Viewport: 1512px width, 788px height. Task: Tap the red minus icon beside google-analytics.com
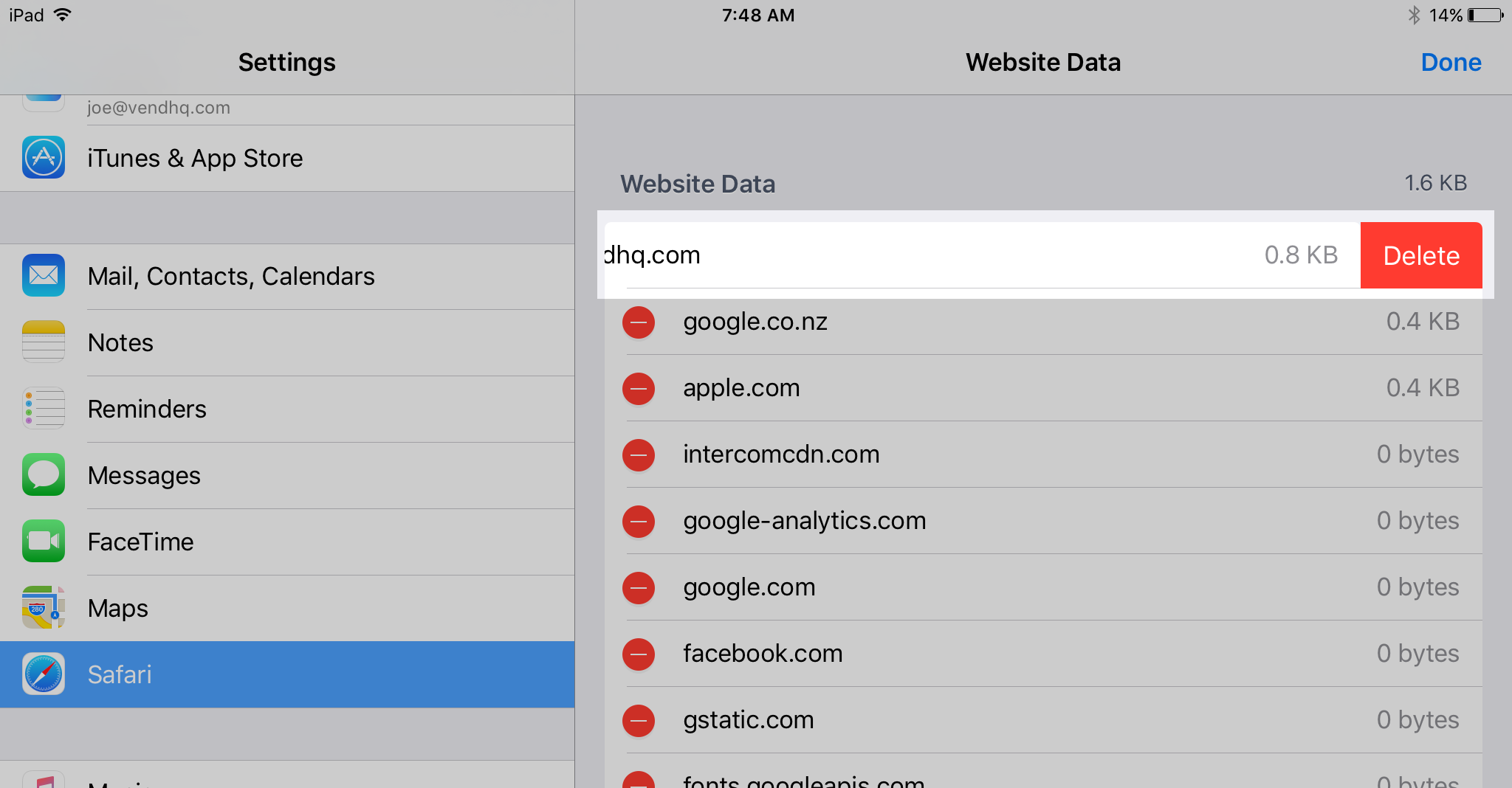tap(639, 522)
